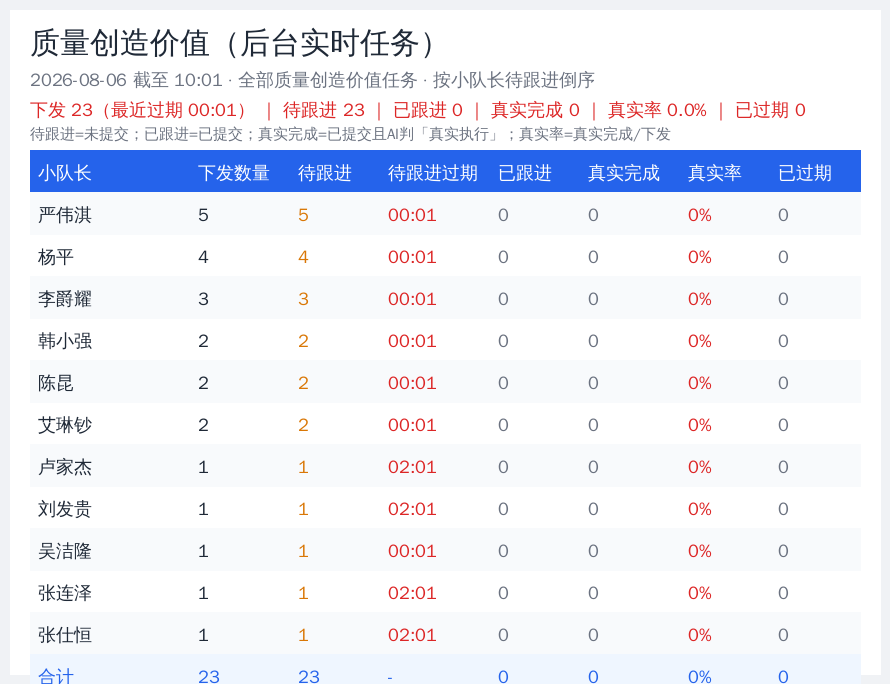Click the red summary 真实完成 0
Viewport: 890px width, 684px height.
coord(535,110)
